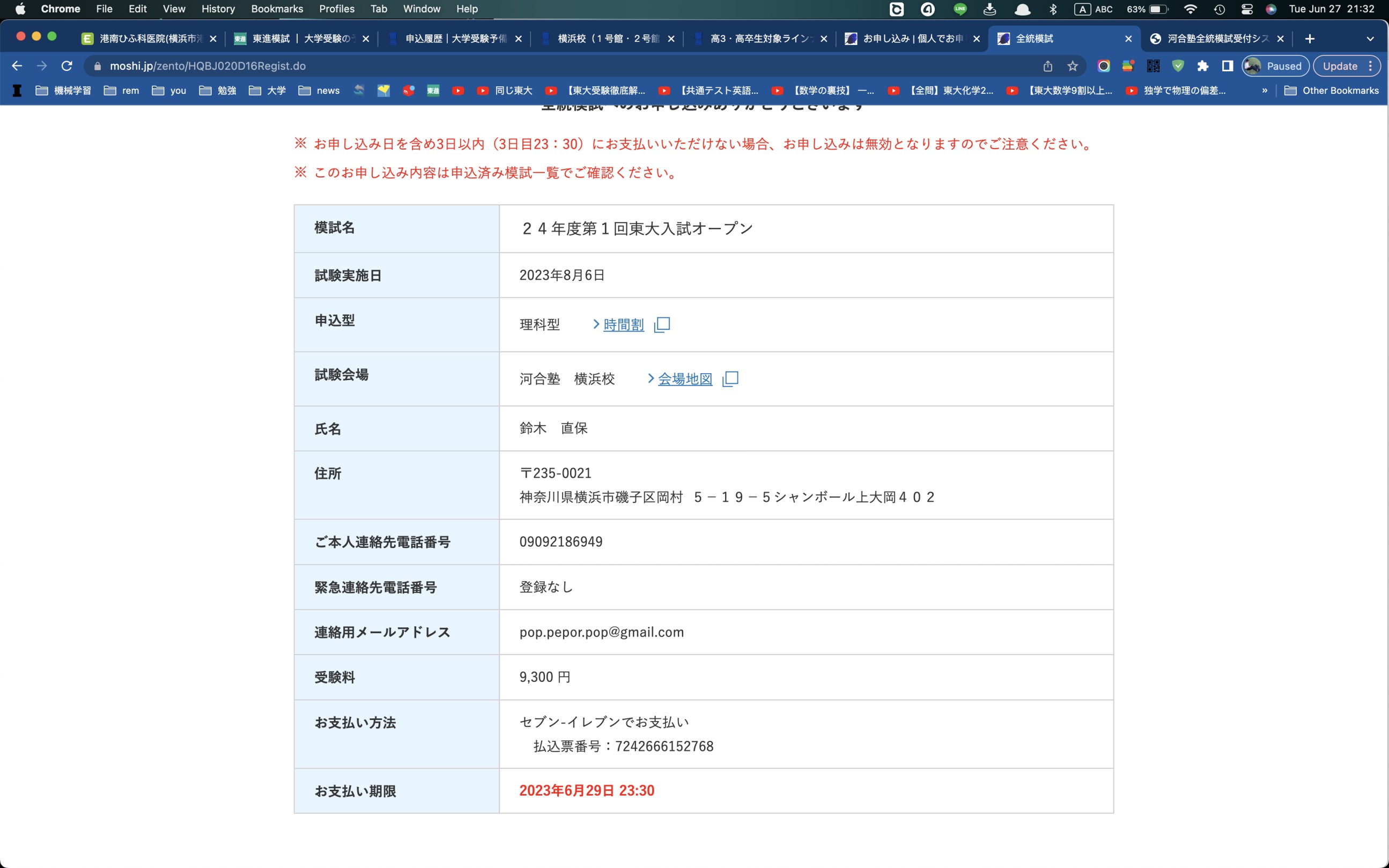Click the QR code extension icon
The height and width of the screenshot is (868, 1389).
(x=1153, y=66)
